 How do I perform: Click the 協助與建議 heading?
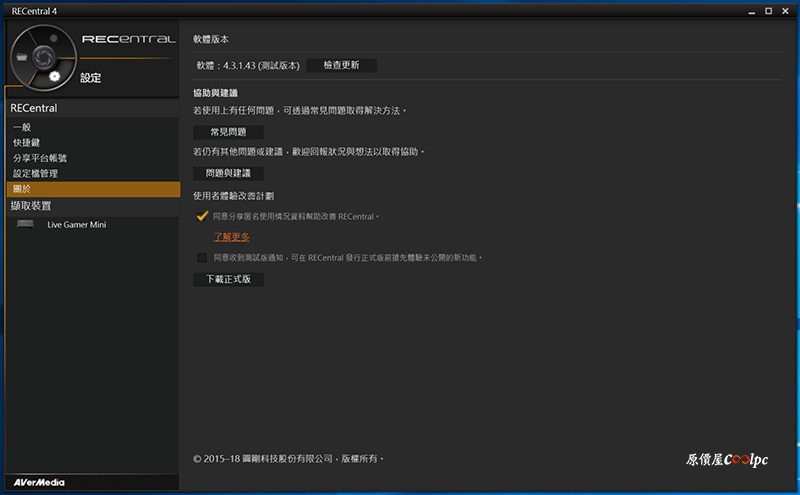click(215, 93)
